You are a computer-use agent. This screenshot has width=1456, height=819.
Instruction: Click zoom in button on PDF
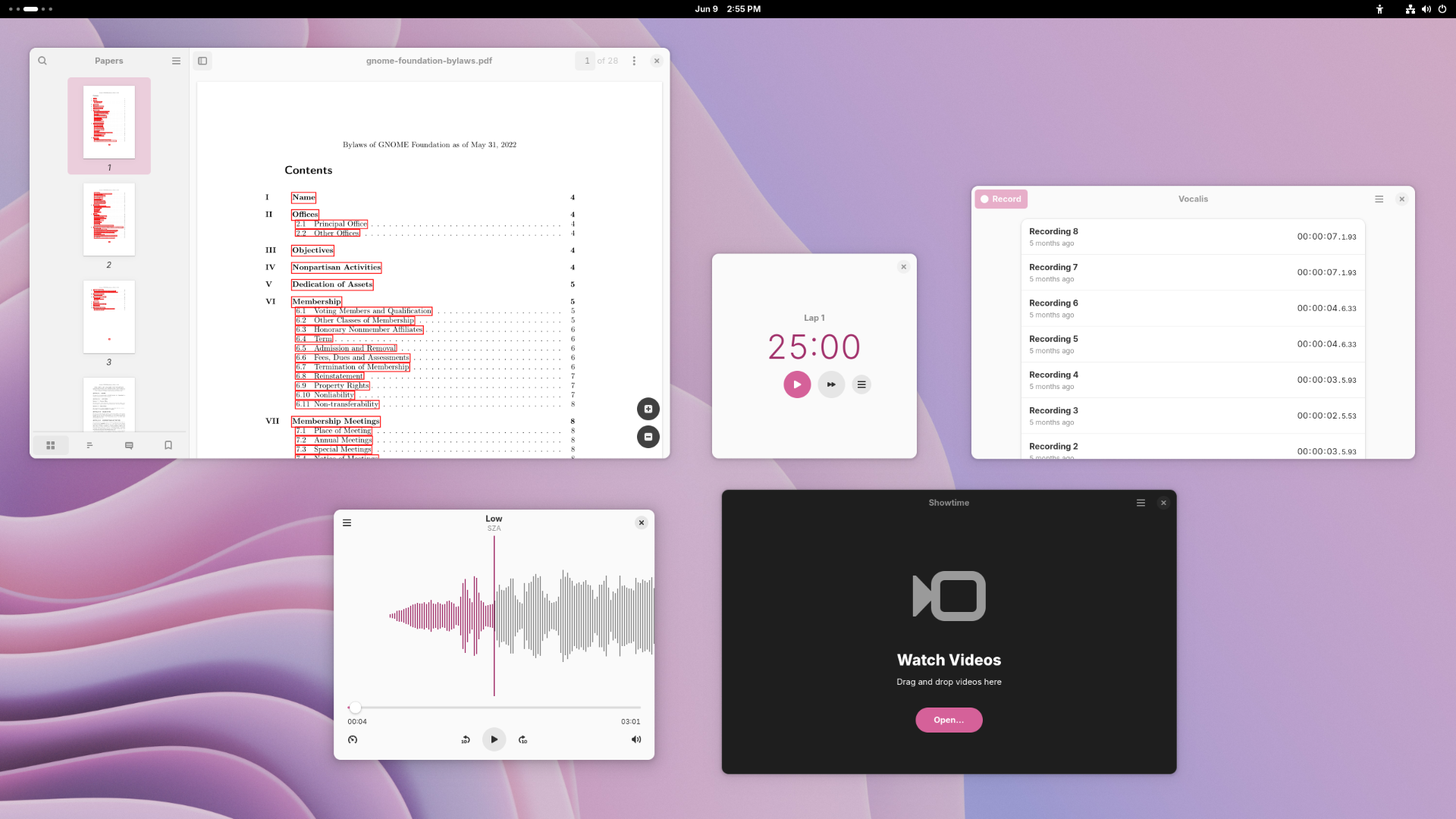(x=648, y=409)
